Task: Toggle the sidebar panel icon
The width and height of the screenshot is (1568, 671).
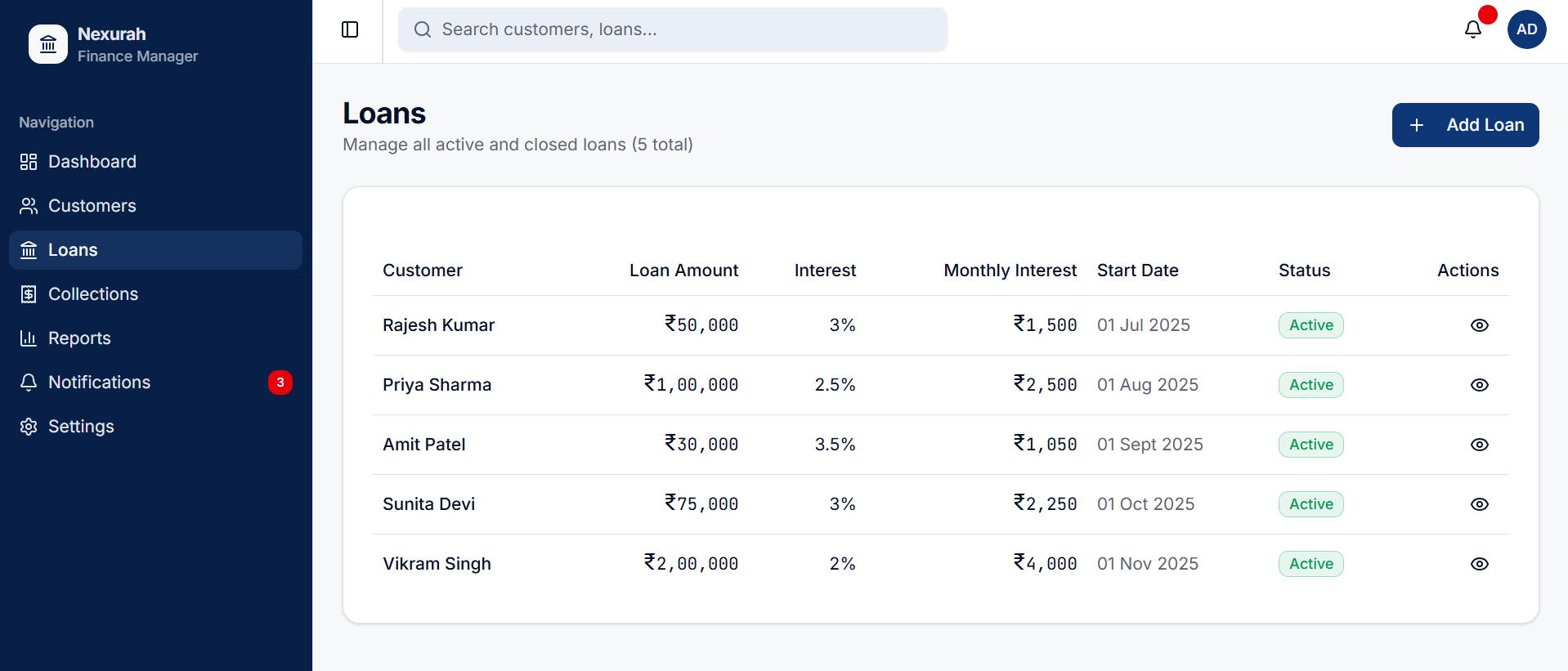Action: click(350, 29)
